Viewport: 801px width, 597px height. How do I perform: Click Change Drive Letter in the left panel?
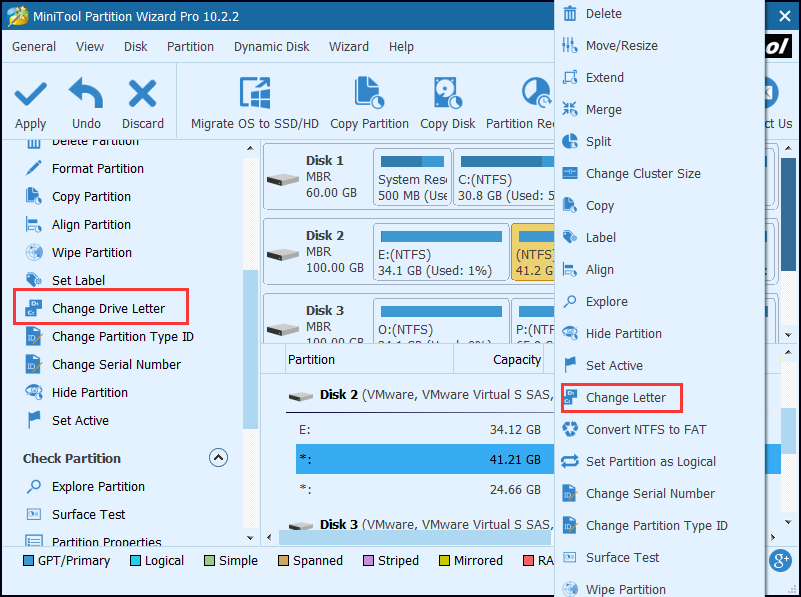tap(108, 308)
